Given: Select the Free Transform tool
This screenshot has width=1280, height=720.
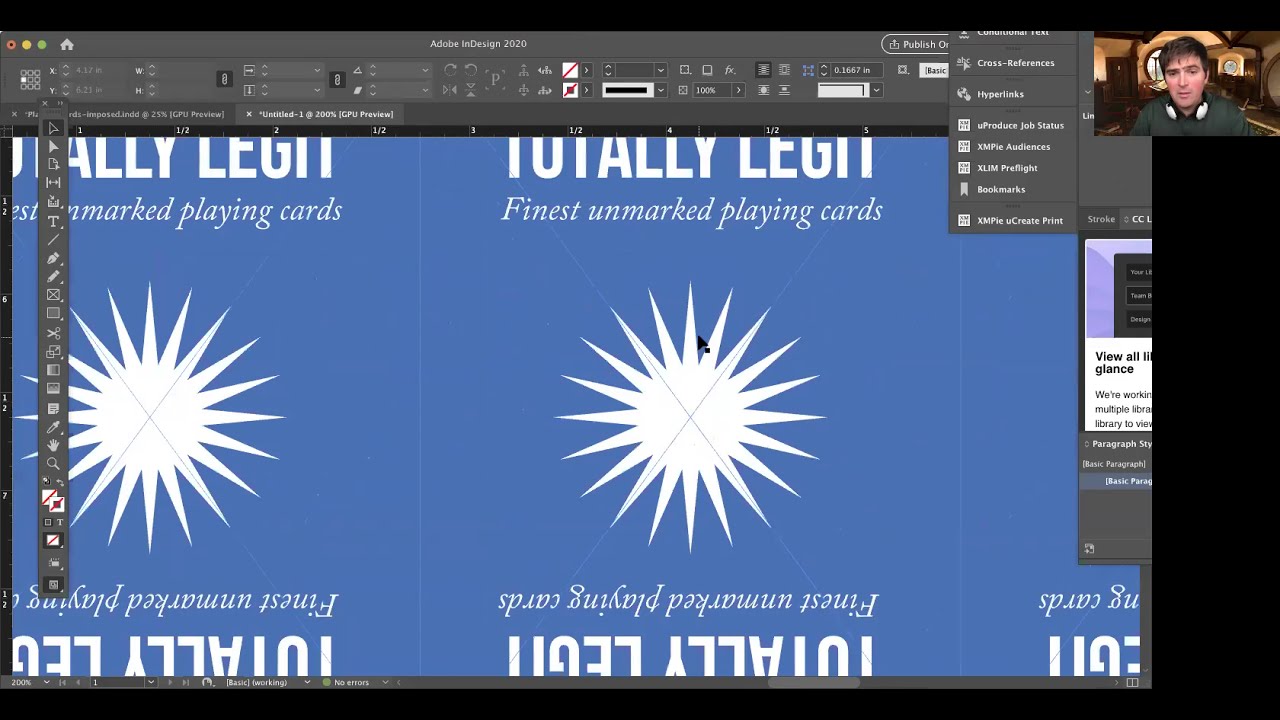Looking at the screenshot, I should [53, 351].
